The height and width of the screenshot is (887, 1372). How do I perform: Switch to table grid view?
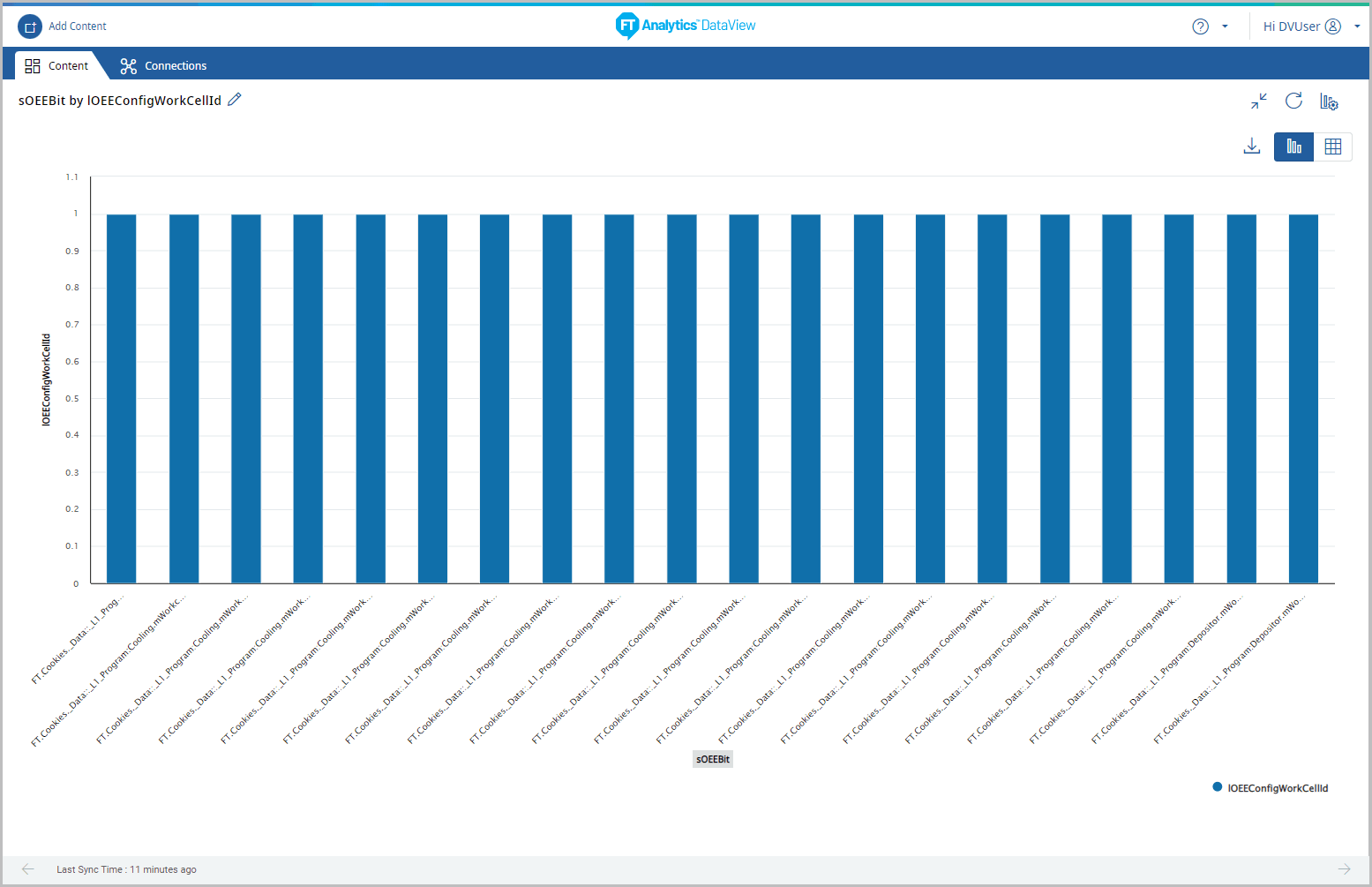coord(1332,147)
